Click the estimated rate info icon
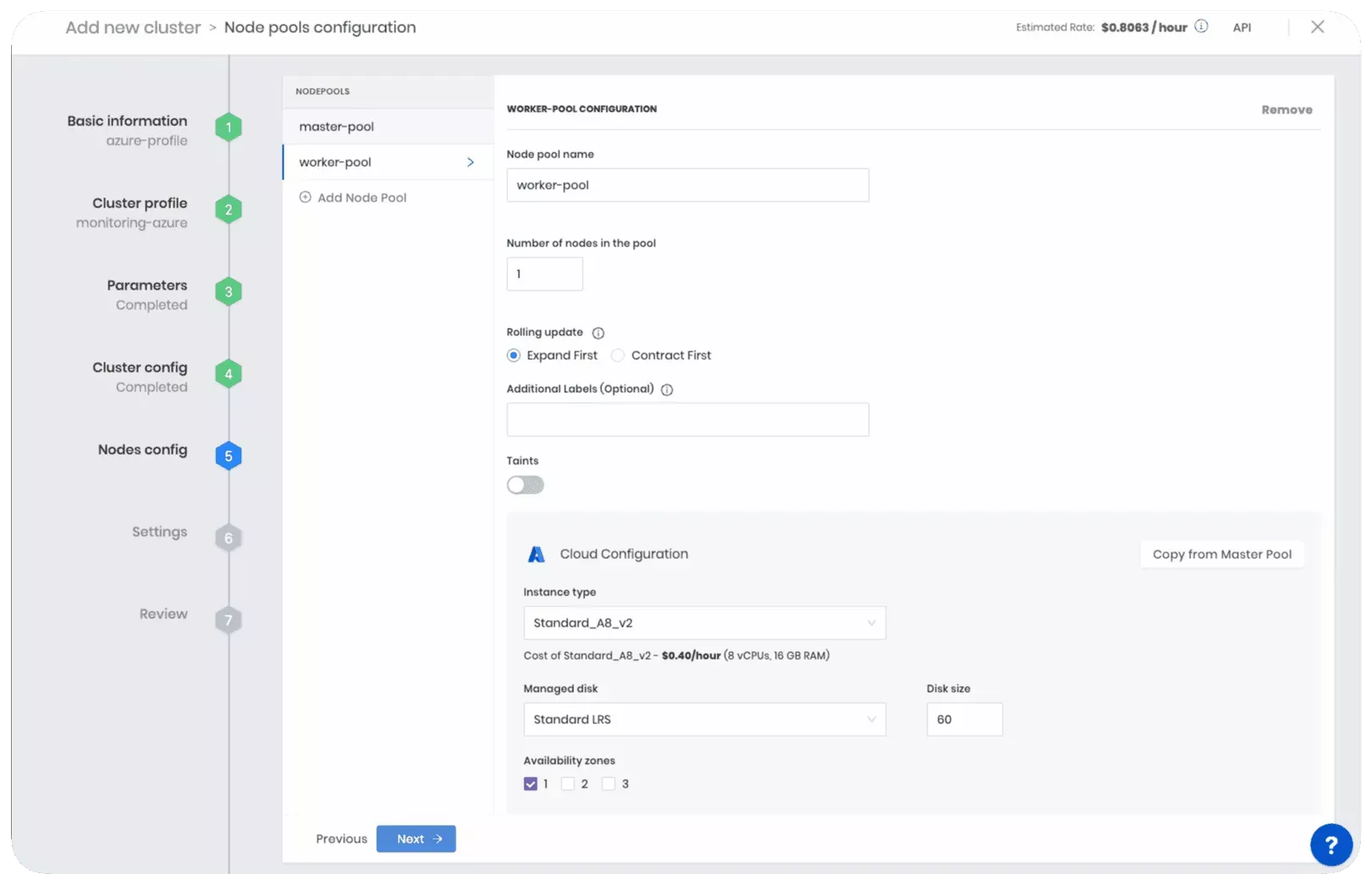 pos(1201,26)
